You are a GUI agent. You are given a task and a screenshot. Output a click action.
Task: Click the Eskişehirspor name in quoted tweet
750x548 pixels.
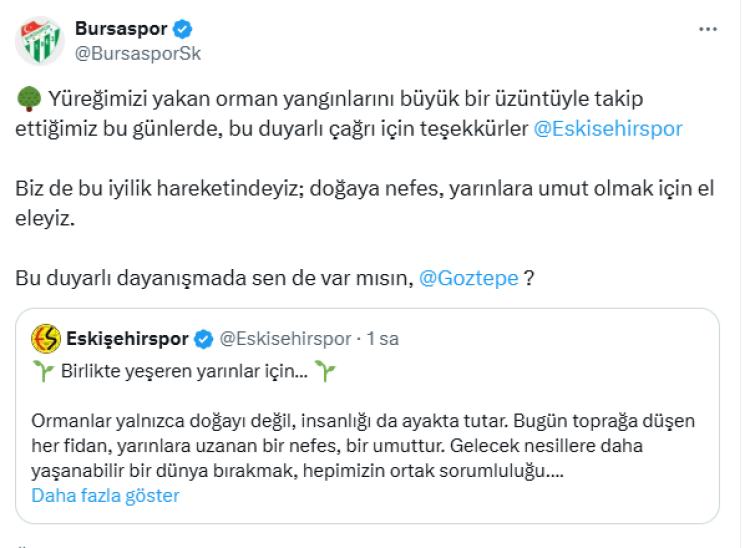127,339
